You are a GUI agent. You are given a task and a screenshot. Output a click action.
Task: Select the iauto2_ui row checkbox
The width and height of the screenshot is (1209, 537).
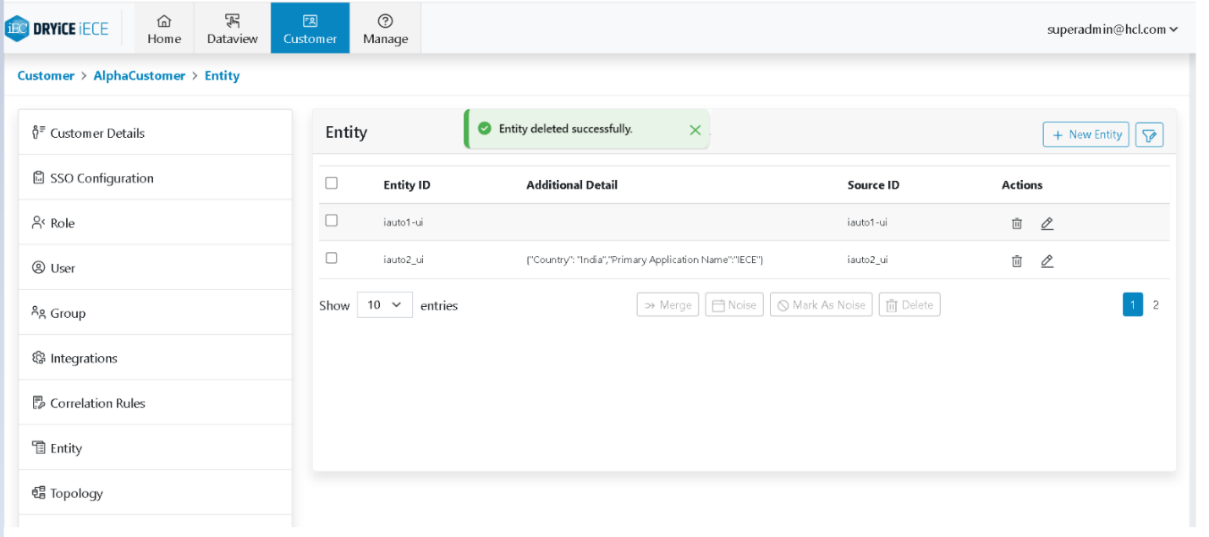click(332, 258)
